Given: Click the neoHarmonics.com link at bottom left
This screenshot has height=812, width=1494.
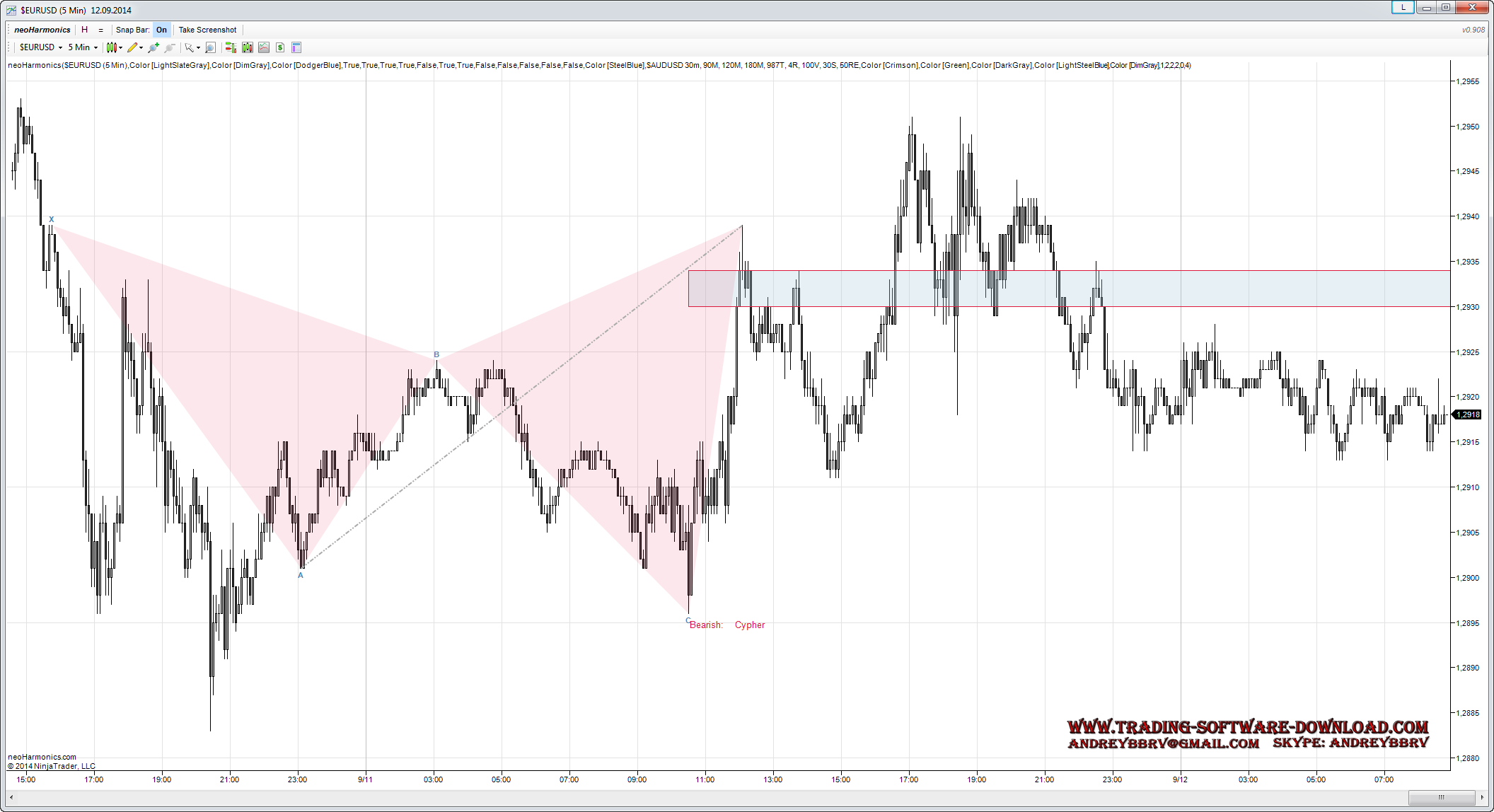Looking at the screenshot, I should coord(42,757).
